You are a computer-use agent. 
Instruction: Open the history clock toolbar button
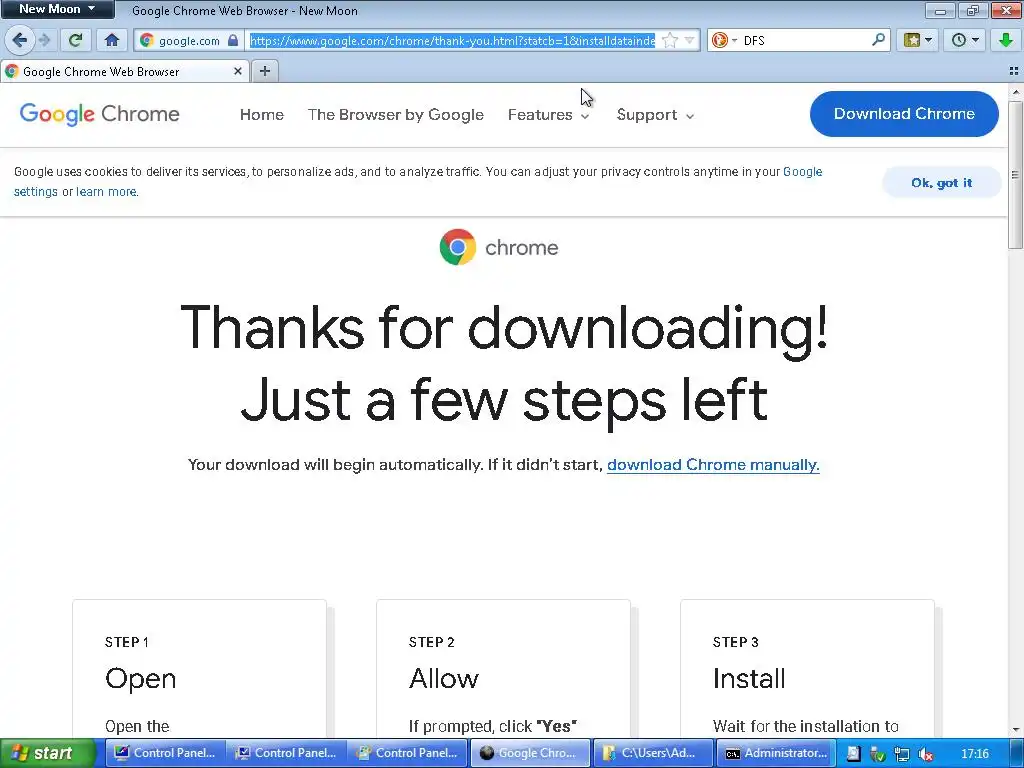coord(964,40)
